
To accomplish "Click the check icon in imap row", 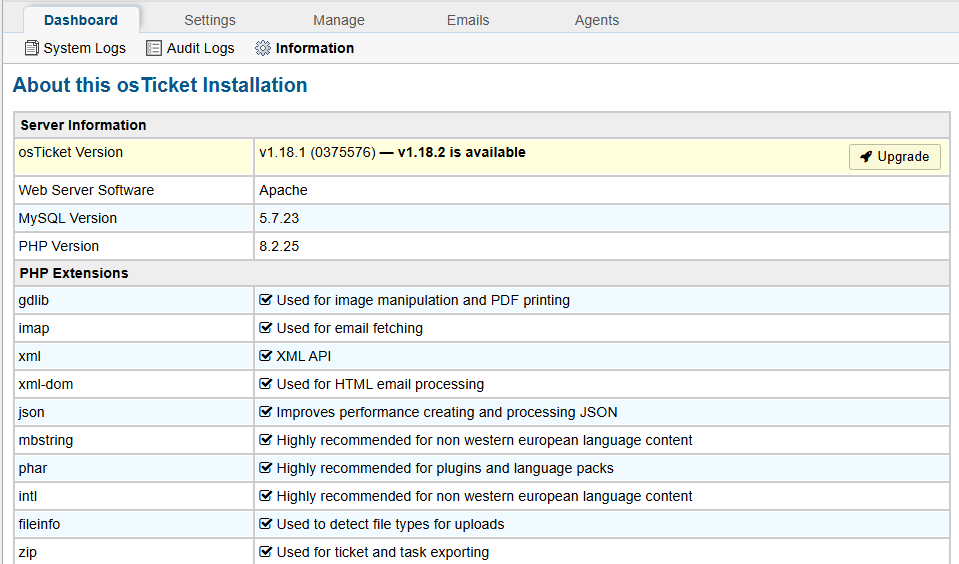I will click(265, 328).
